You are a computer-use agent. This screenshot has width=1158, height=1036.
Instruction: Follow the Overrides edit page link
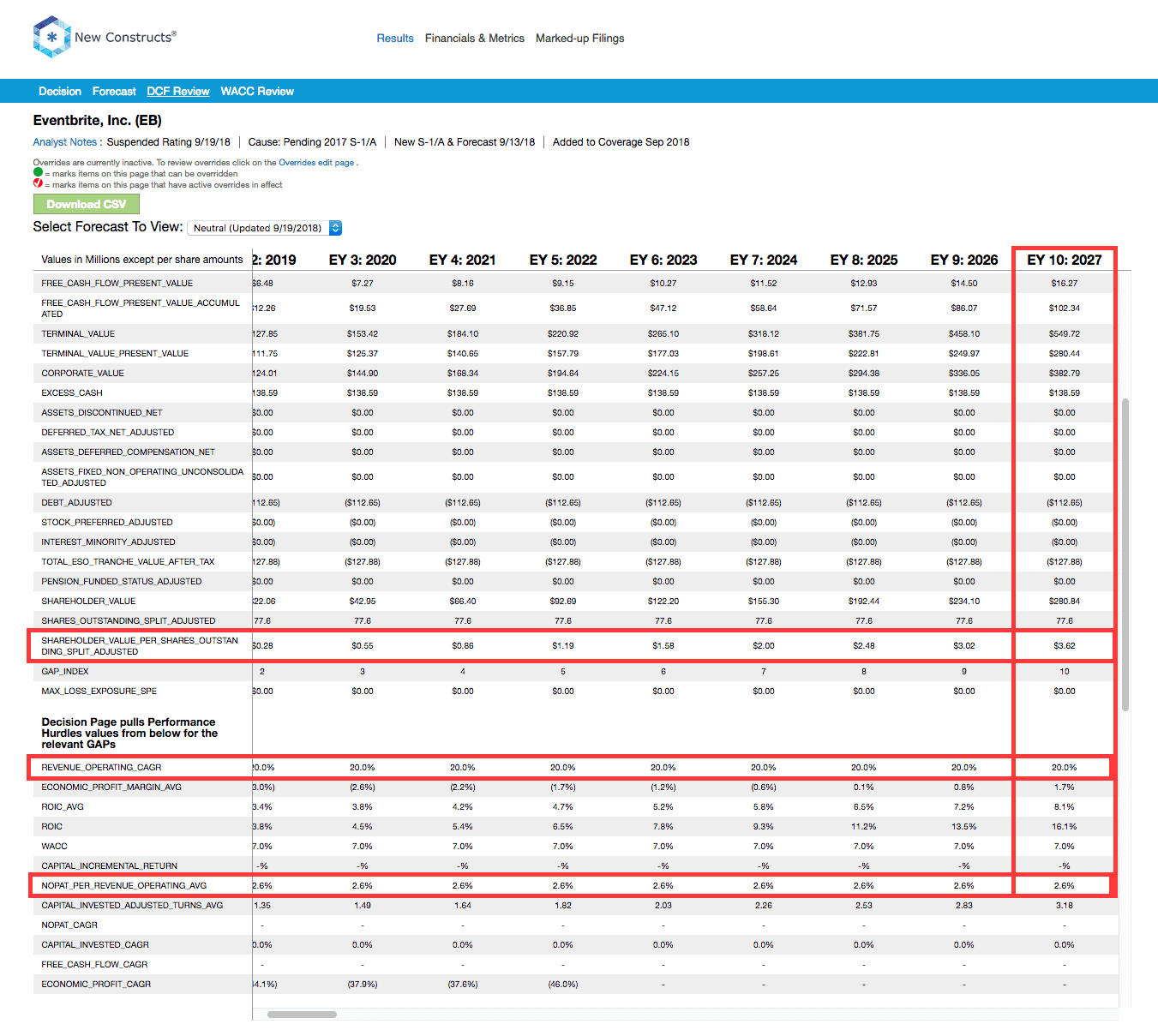click(x=316, y=163)
